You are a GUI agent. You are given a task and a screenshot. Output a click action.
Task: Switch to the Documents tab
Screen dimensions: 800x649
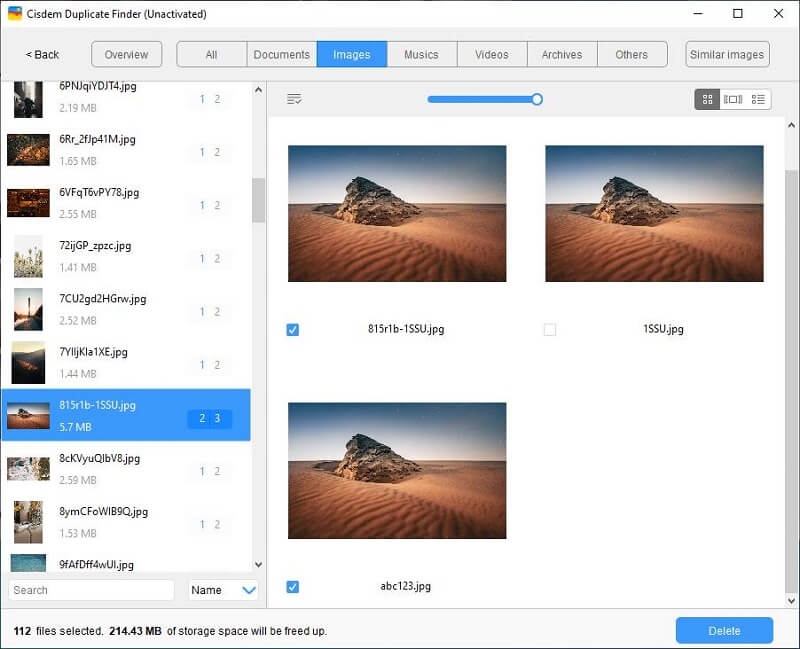coord(282,55)
